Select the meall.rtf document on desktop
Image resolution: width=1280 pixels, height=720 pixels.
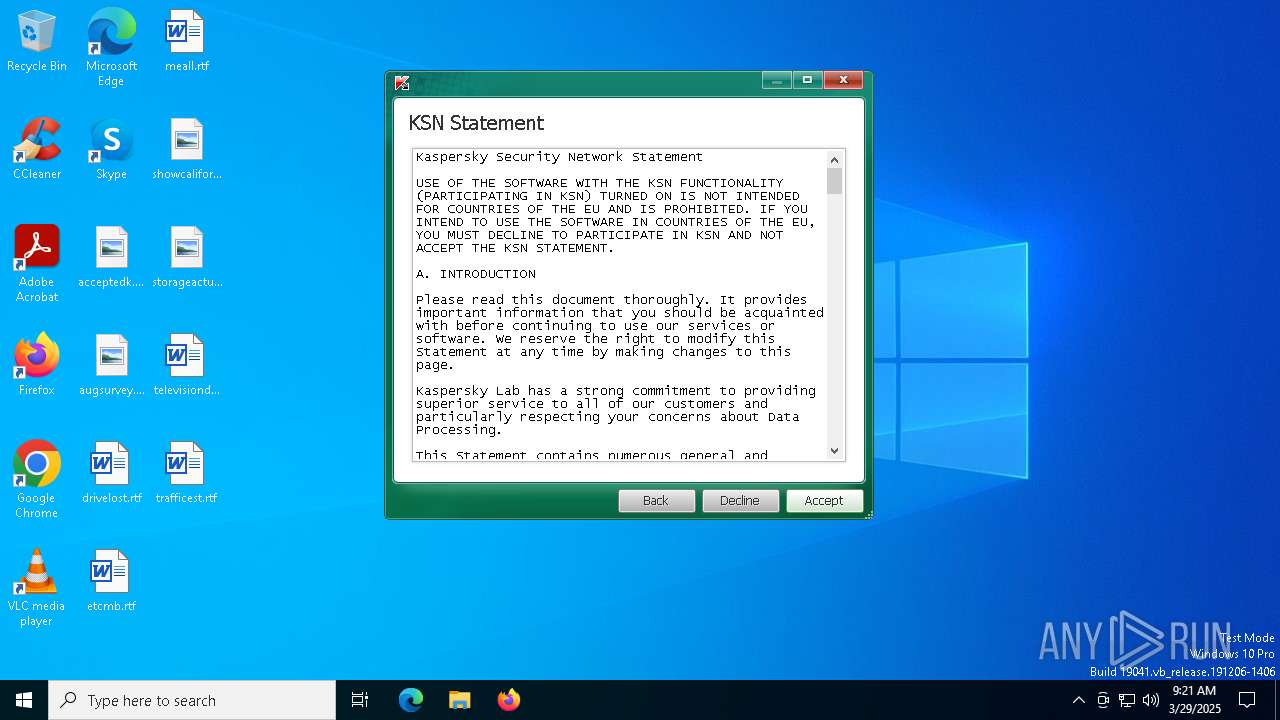pyautogui.click(x=186, y=42)
